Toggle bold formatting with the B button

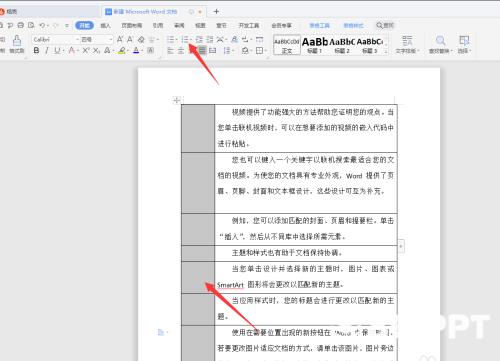tap(36, 51)
